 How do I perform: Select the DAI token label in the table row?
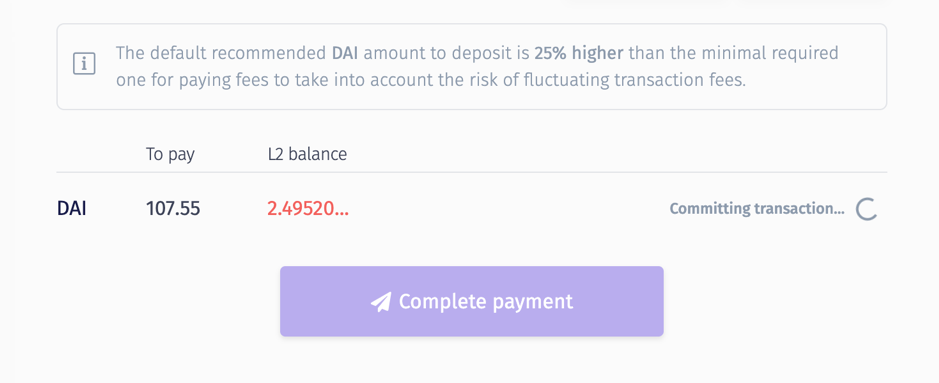tap(71, 209)
